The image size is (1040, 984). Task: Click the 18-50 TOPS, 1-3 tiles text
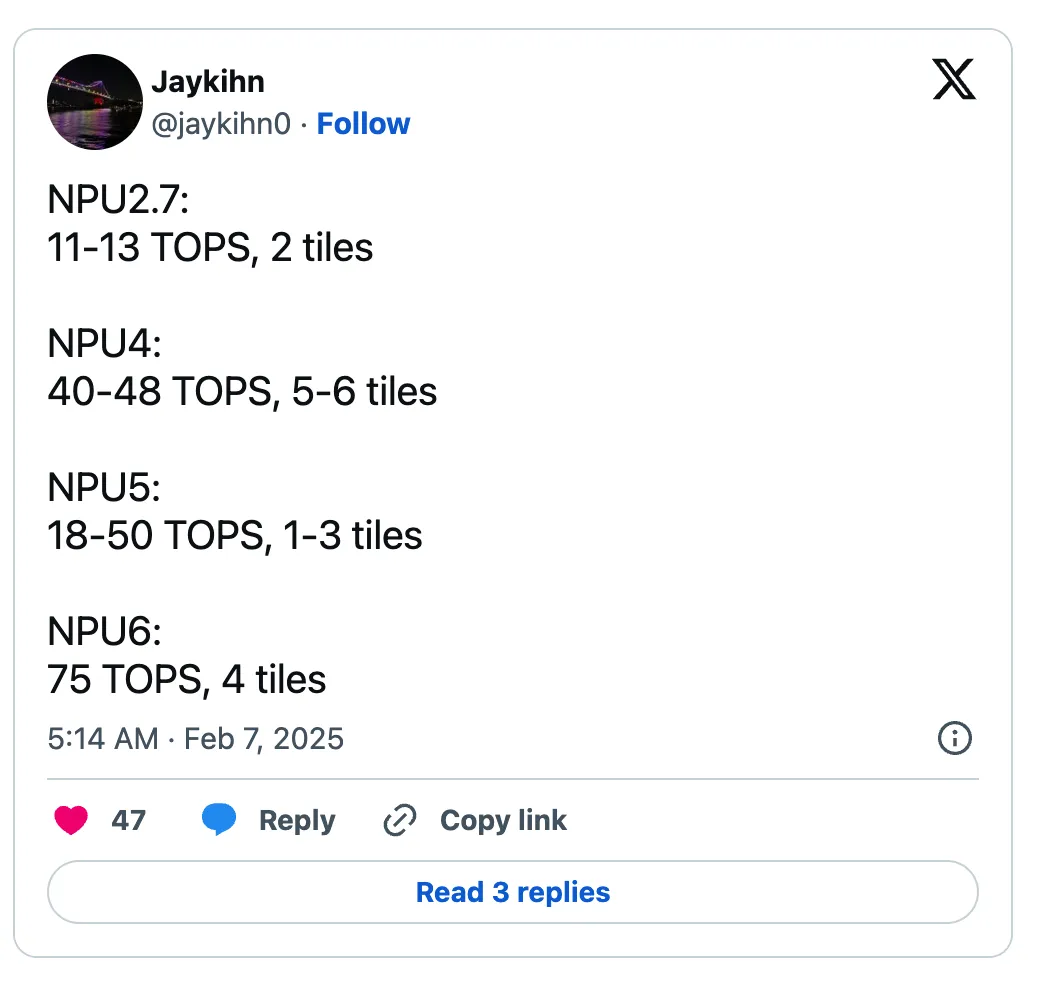tap(235, 536)
